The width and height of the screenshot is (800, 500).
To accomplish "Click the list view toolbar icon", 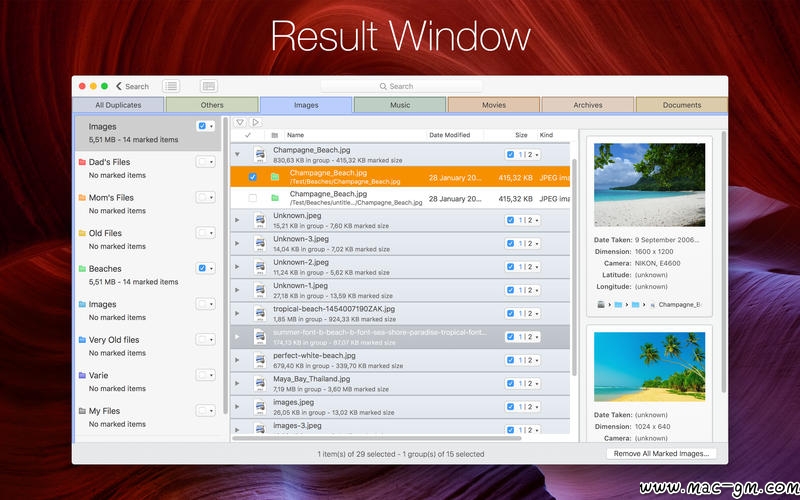I will 171,86.
